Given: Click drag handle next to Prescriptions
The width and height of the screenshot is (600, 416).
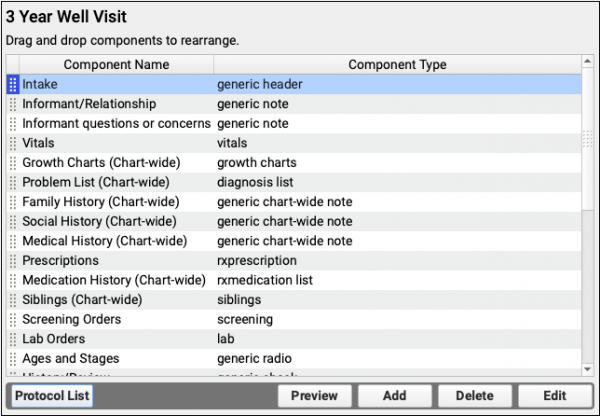Looking at the screenshot, I should (x=13, y=261).
